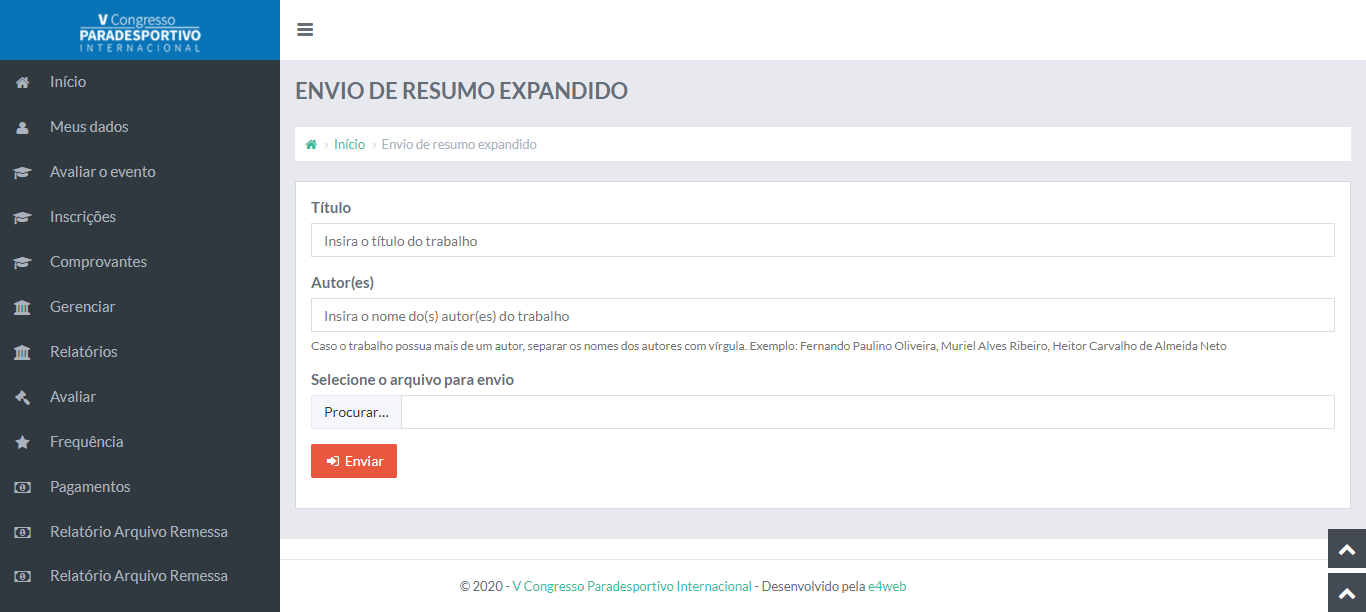Click the Procurar... file browse button
The width and height of the screenshot is (1366, 612).
point(356,412)
